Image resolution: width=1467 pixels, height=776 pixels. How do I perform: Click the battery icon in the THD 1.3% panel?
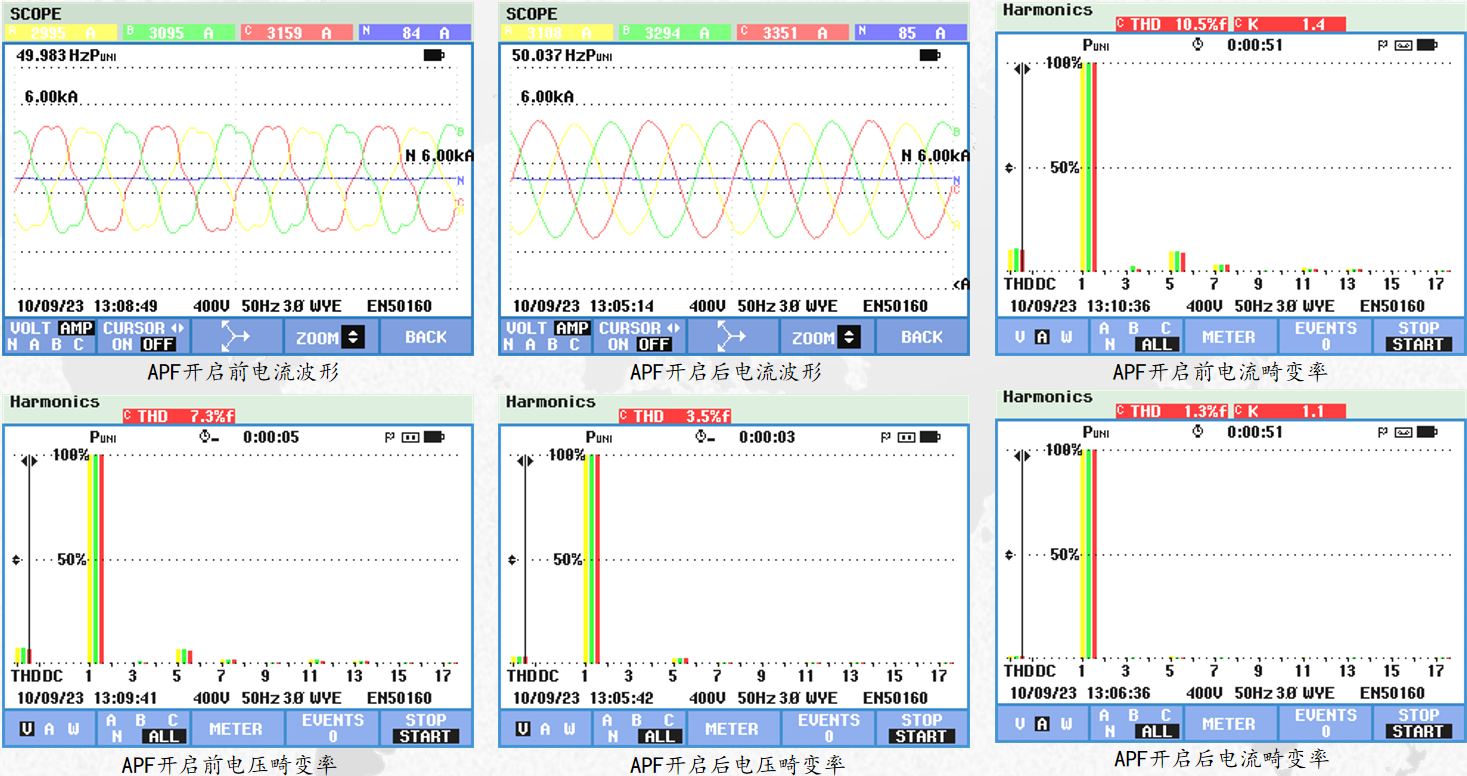pyautogui.click(x=1427, y=432)
